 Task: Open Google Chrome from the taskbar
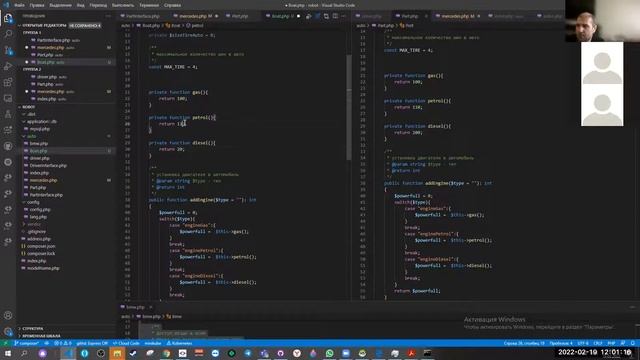(x=166, y=353)
